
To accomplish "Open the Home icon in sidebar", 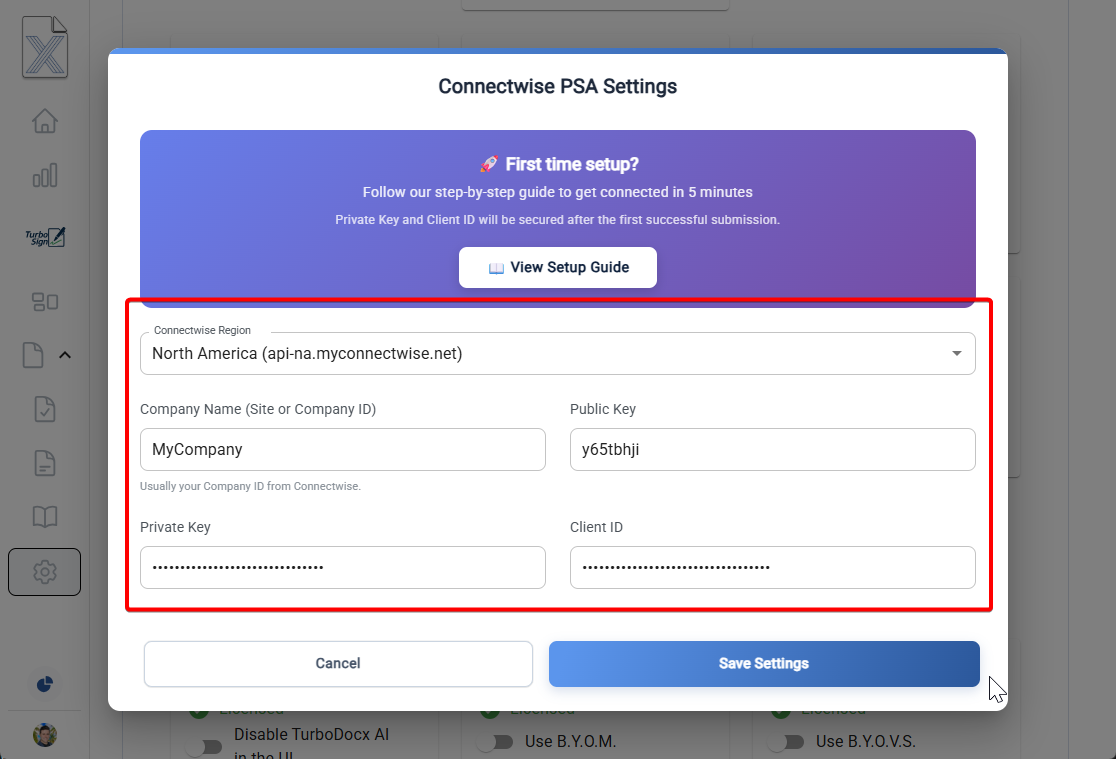I will point(45,120).
